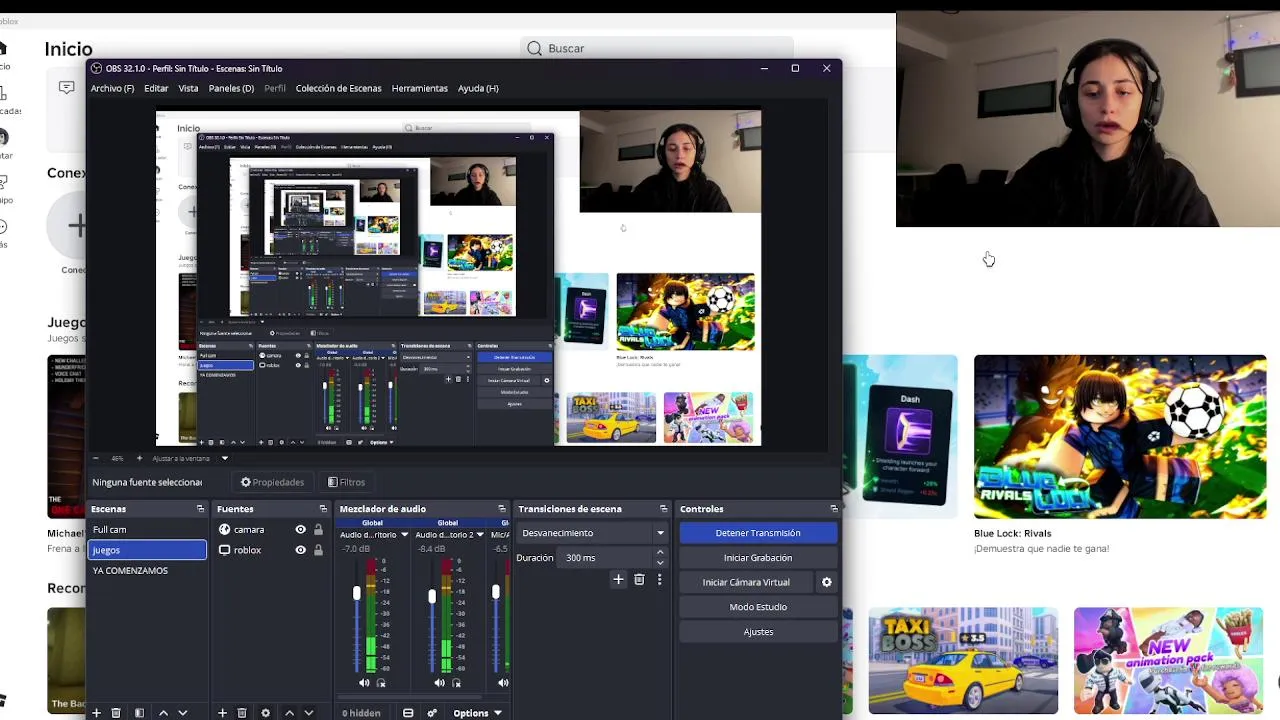Open the Paneles menu in OBS
This screenshot has width=1280, height=720.
tap(231, 88)
